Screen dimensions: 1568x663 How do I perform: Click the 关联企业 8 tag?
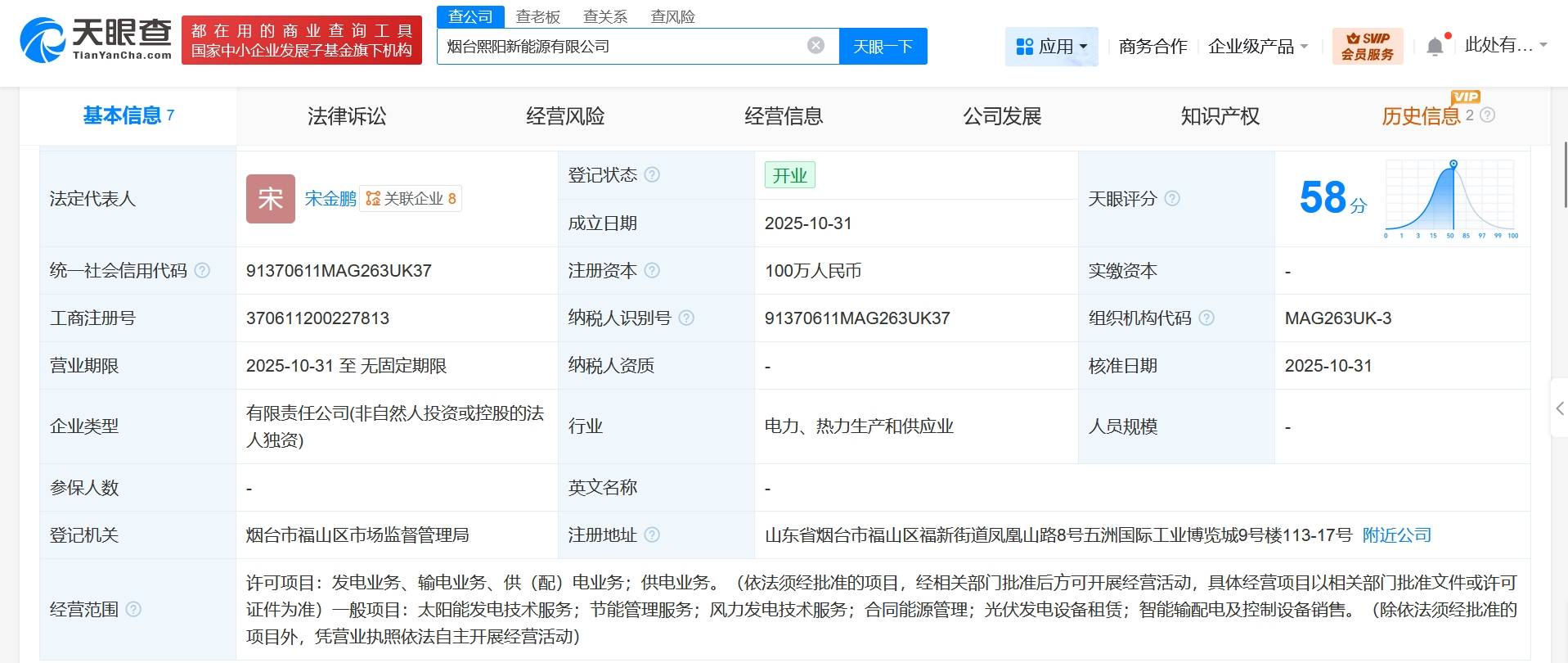pyautogui.click(x=411, y=198)
